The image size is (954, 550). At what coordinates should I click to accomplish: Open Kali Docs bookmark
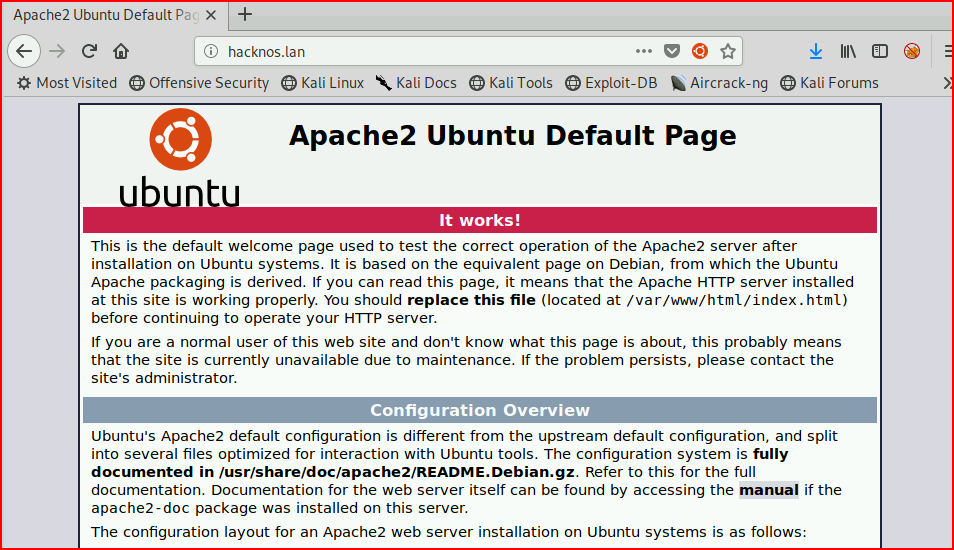coord(416,83)
